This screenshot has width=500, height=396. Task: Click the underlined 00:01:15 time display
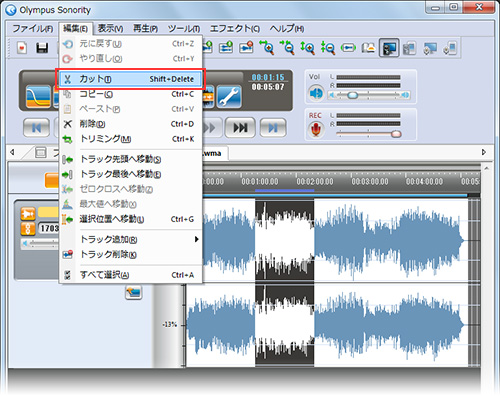tap(268, 77)
